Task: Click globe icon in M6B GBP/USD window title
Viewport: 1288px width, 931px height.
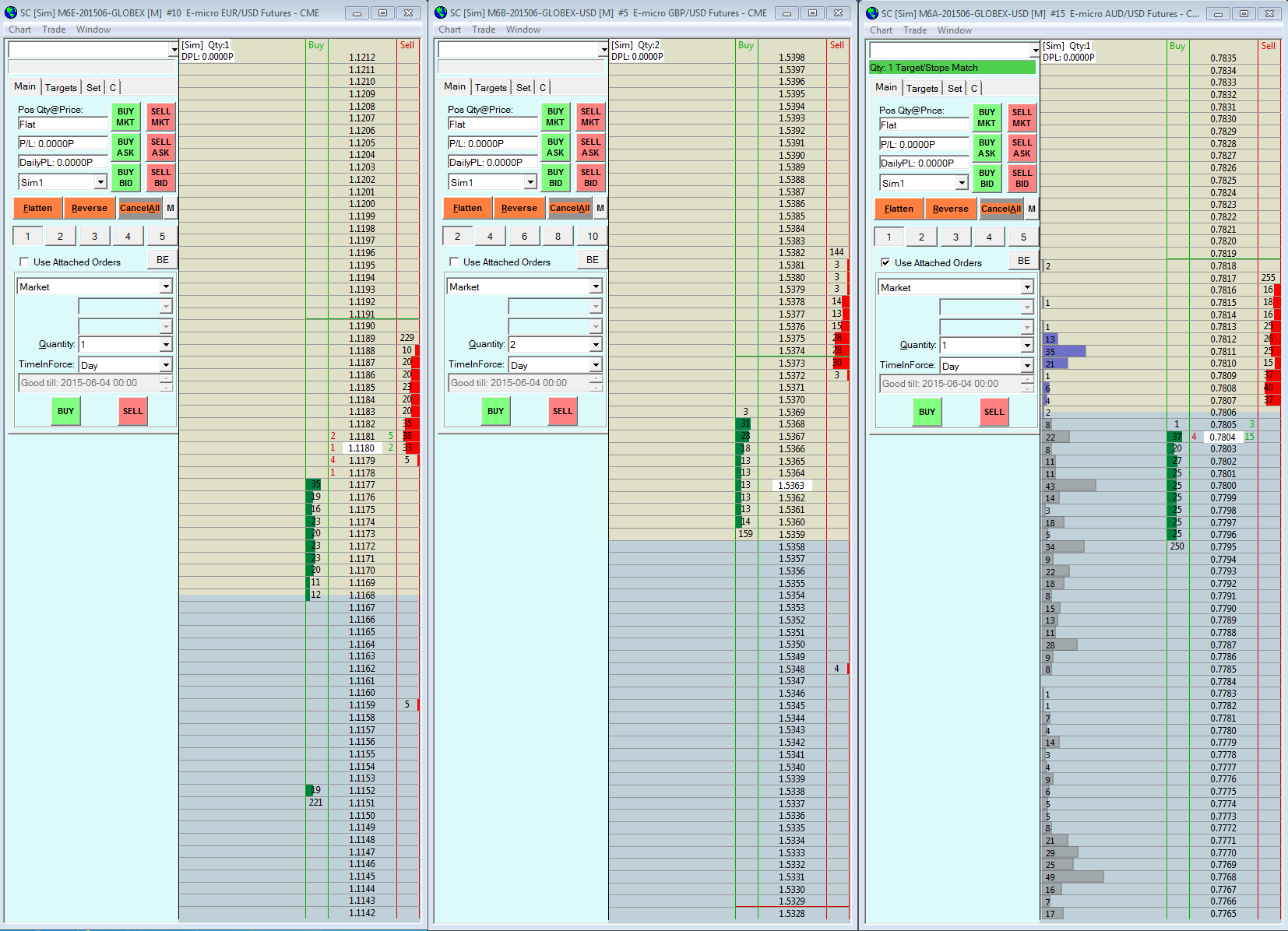Action: tap(441, 12)
